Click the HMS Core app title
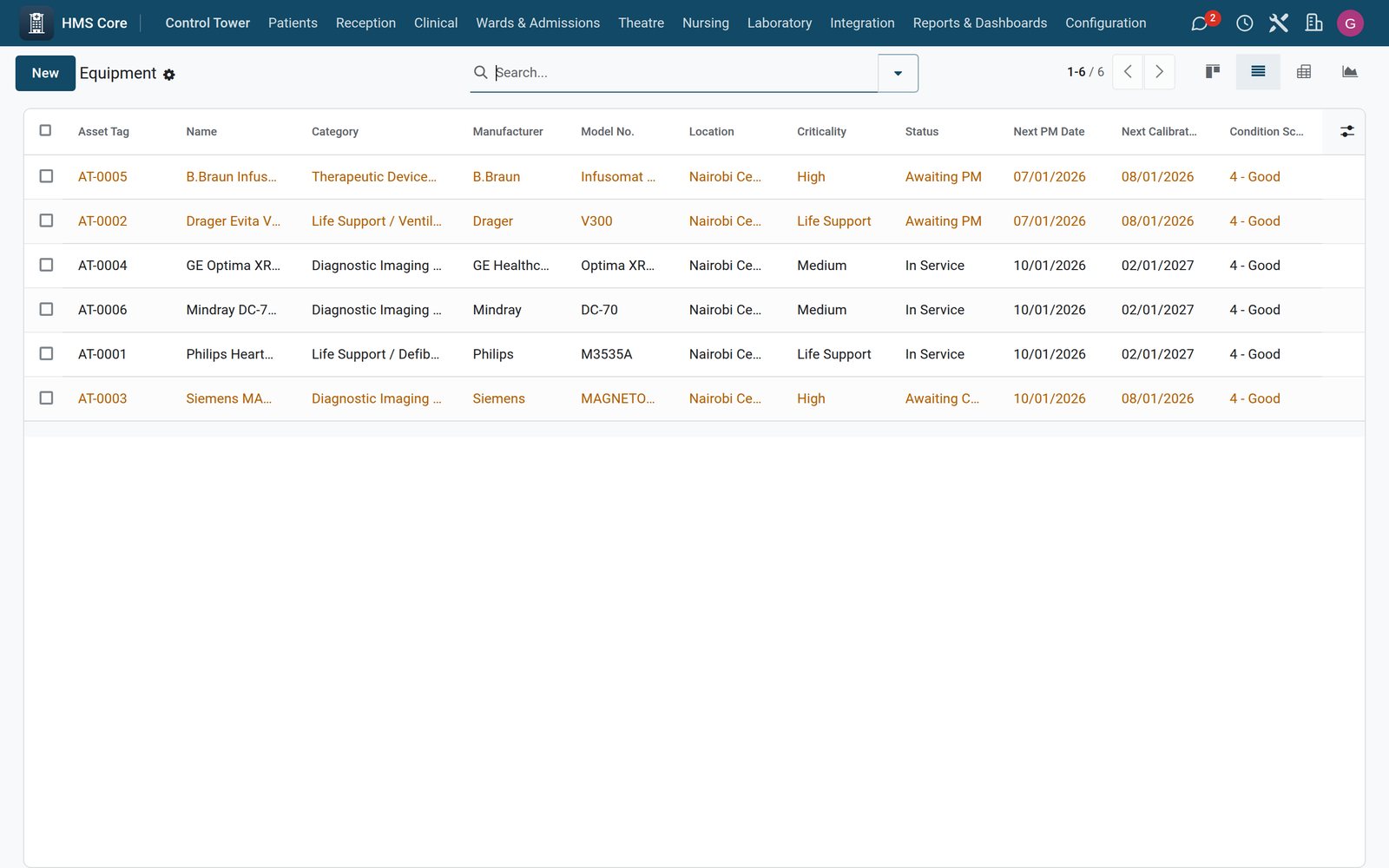This screenshot has width=1389, height=868. coord(95,23)
